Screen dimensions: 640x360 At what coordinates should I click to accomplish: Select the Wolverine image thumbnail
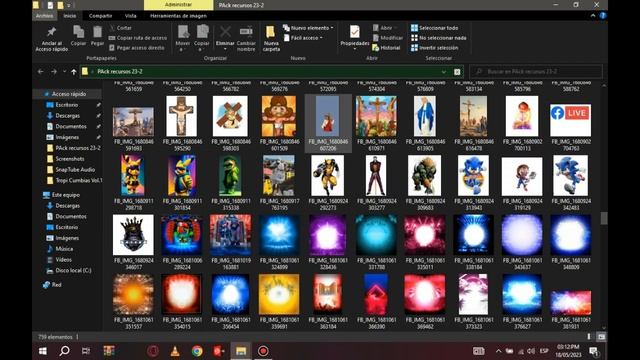click(327, 176)
